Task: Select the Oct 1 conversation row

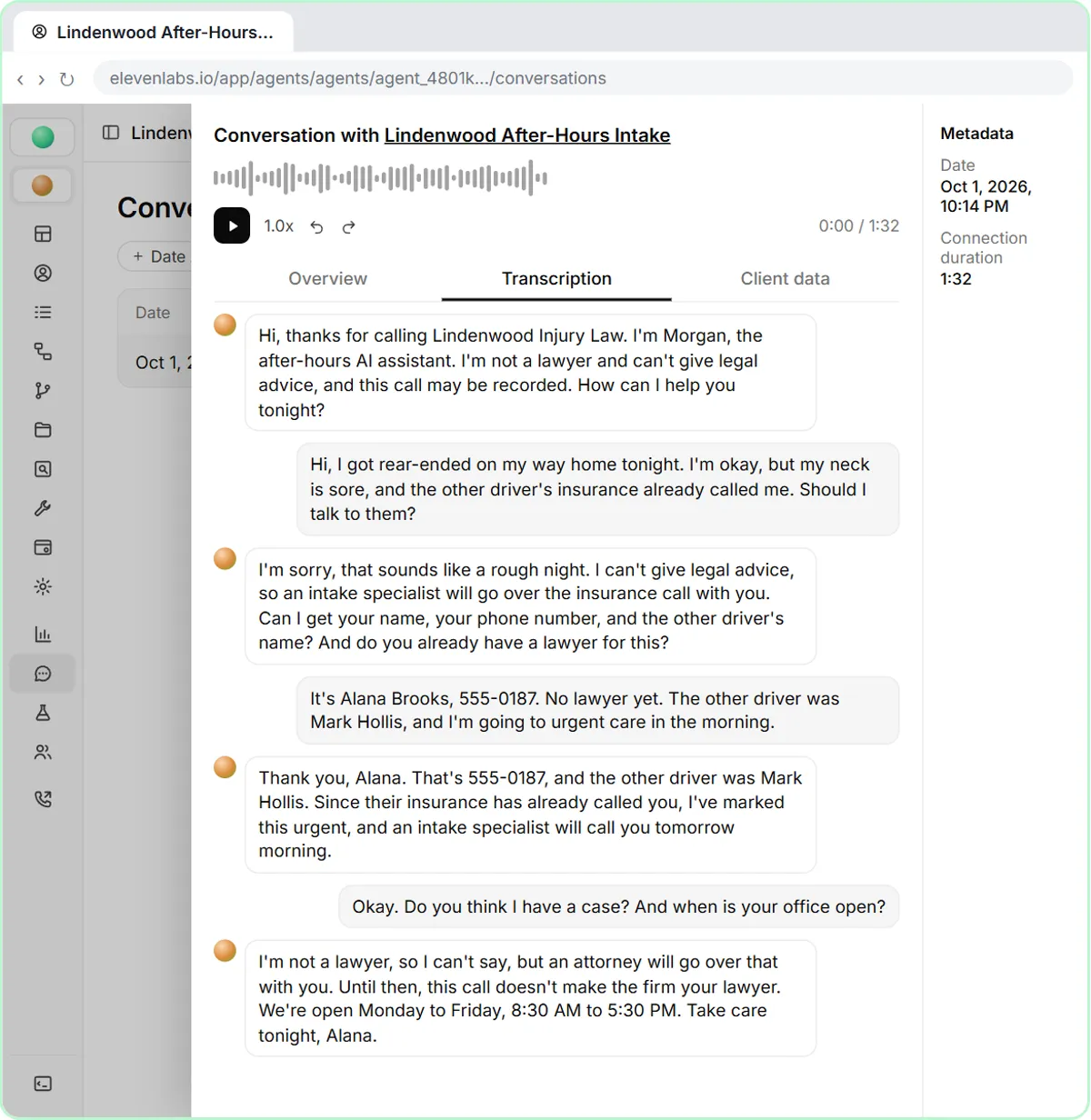Action: click(x=155, y=362)
